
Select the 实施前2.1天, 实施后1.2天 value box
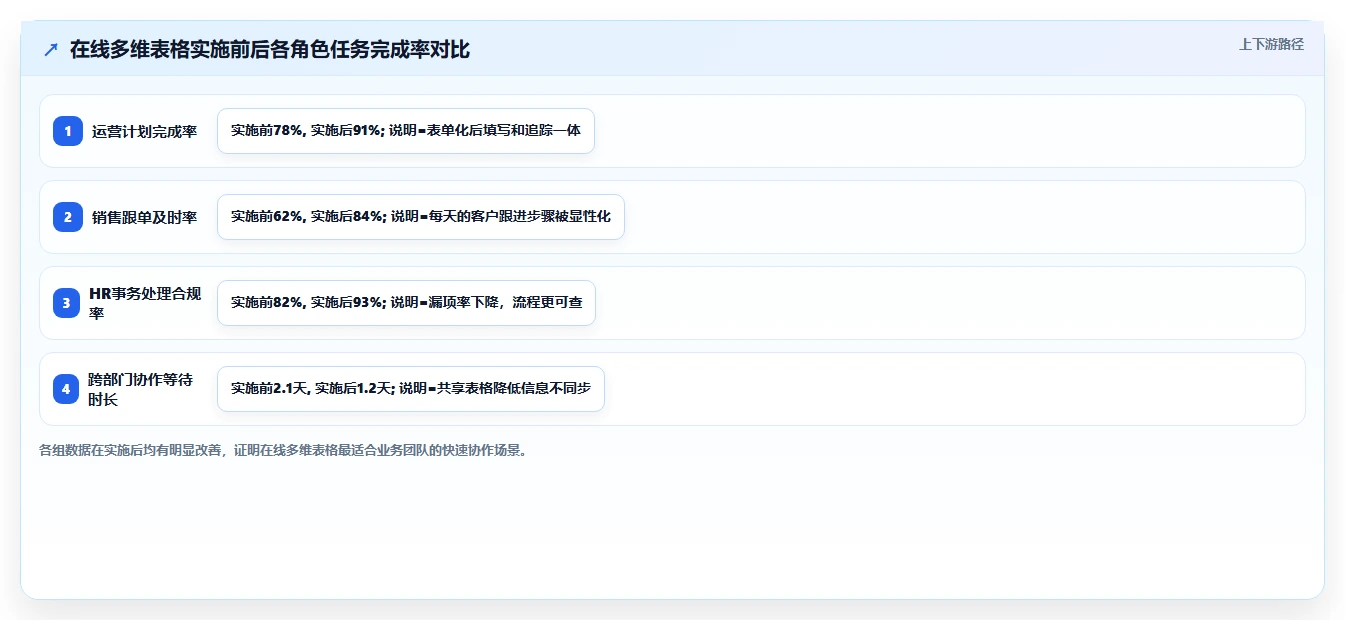click(411, 389)
